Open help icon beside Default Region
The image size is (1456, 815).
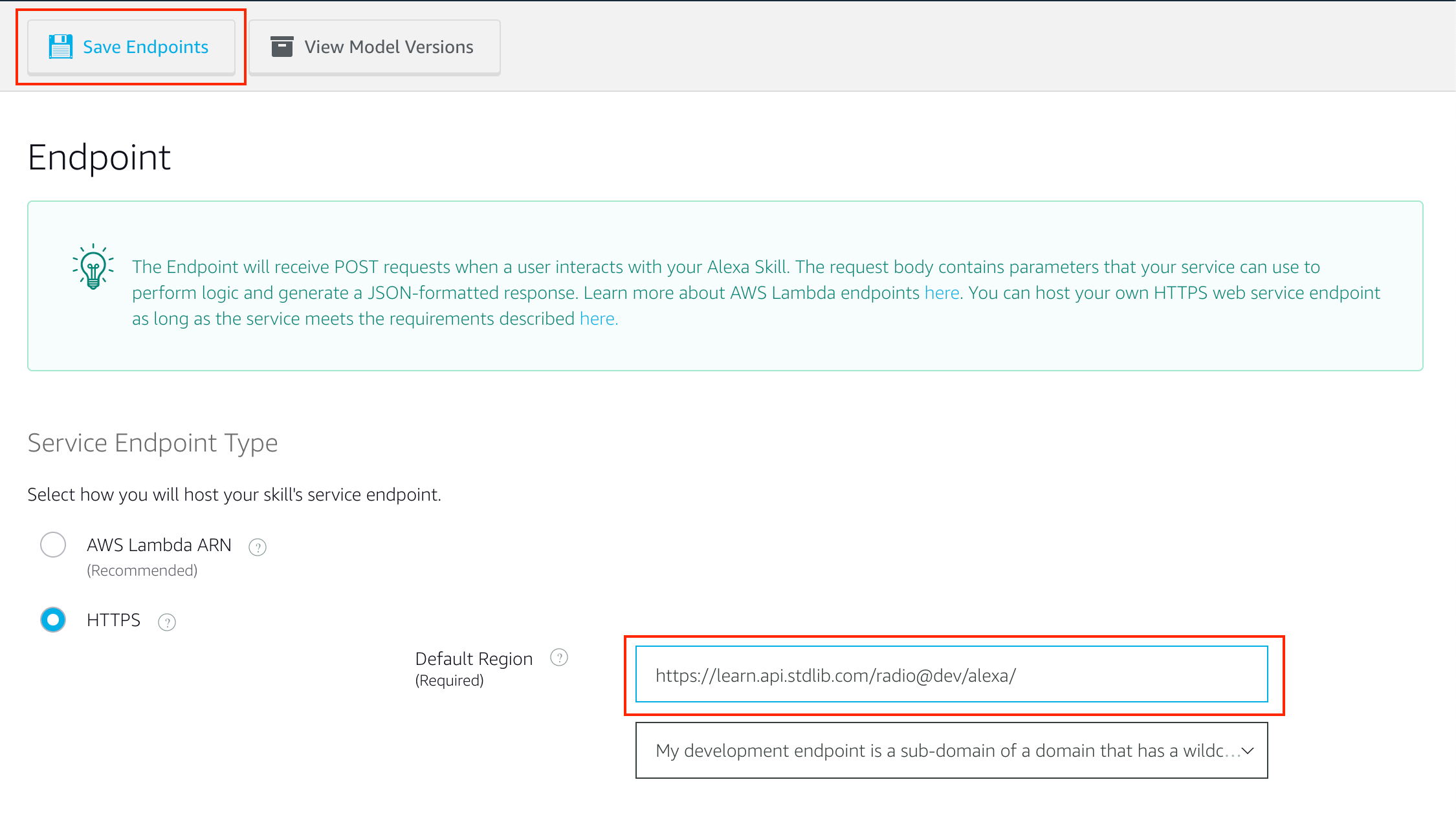[559, 658]
